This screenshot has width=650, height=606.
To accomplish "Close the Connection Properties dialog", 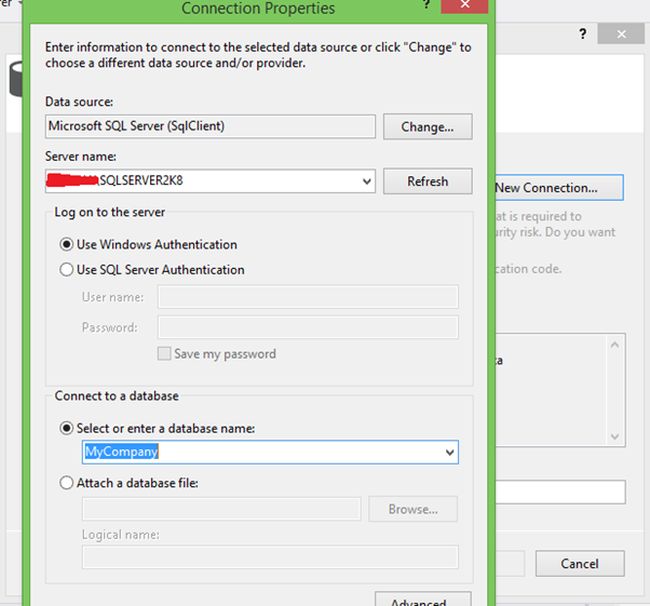I will 465,5.
